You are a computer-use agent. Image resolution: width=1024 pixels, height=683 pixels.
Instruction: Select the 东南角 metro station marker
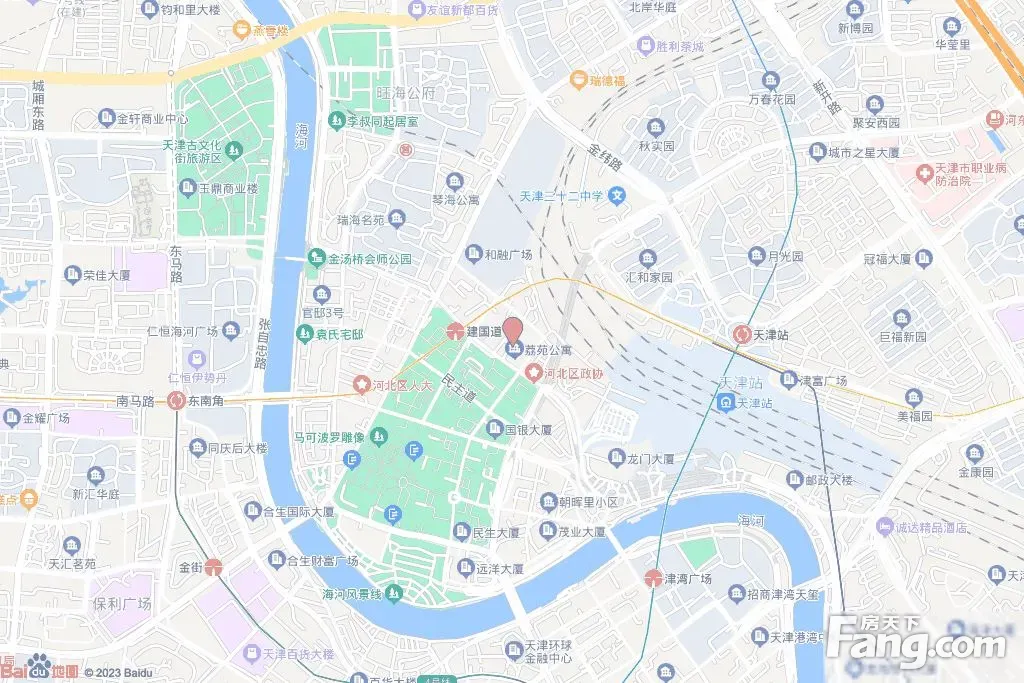pyautogui.click(x=176, y=400)
